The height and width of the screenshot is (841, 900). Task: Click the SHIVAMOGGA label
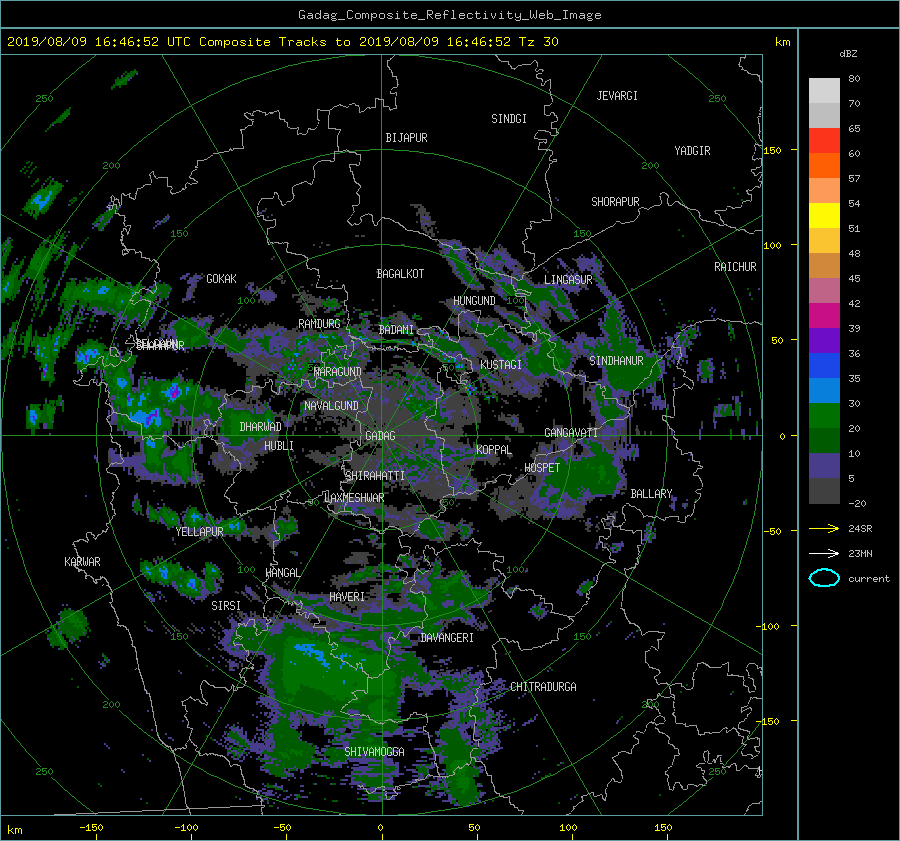(x=374, y=752)
